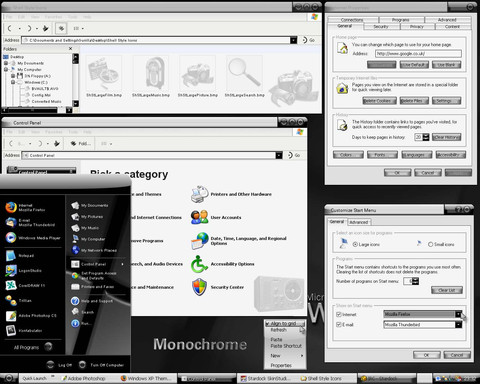Screen dimensions: 480x384
Task: Switch to the Advanced tab in Customize Start Menu
Action: [x=359, y=222]
